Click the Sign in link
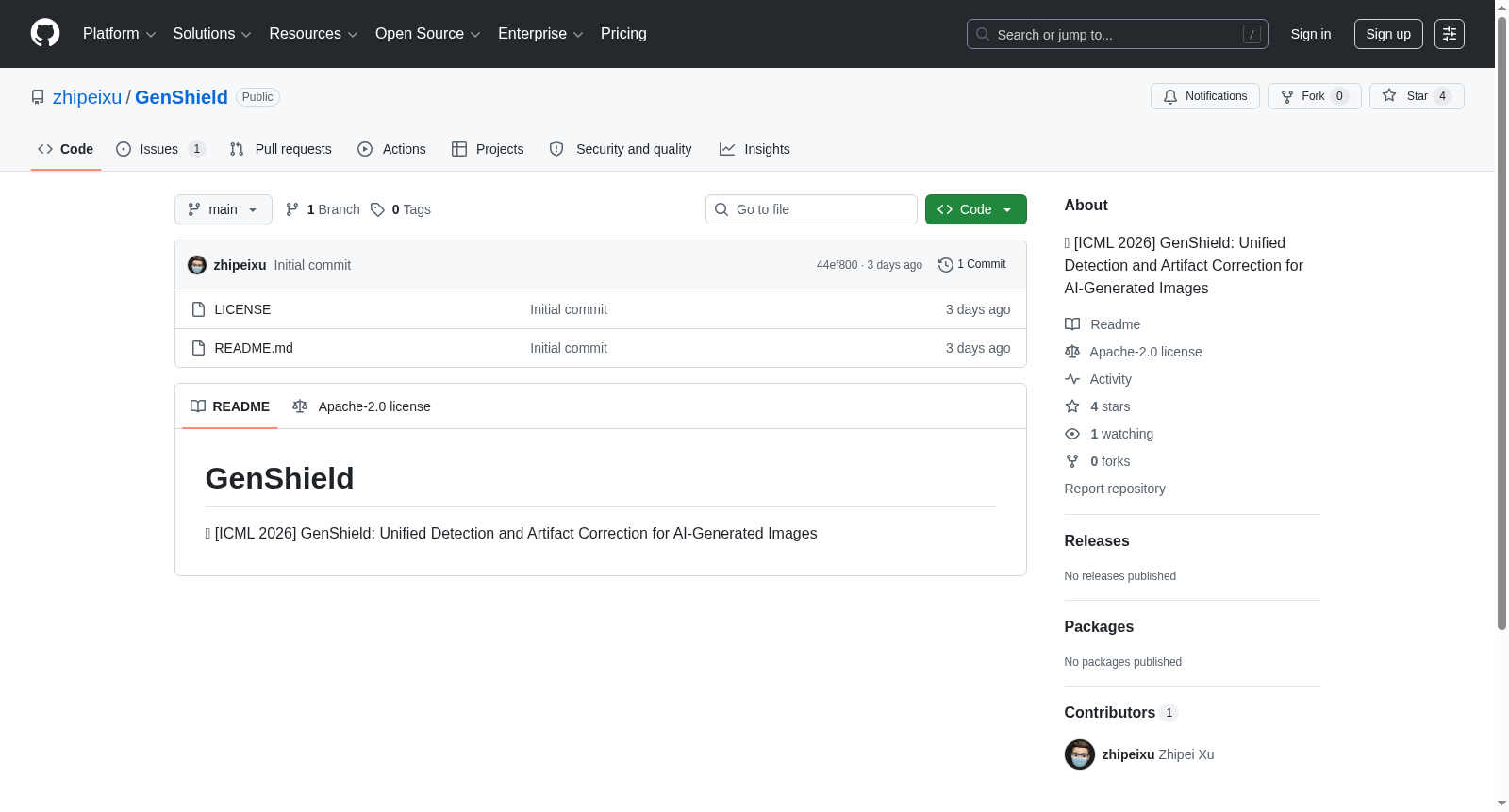1509x812 pixels. [x=1311, y=34]
